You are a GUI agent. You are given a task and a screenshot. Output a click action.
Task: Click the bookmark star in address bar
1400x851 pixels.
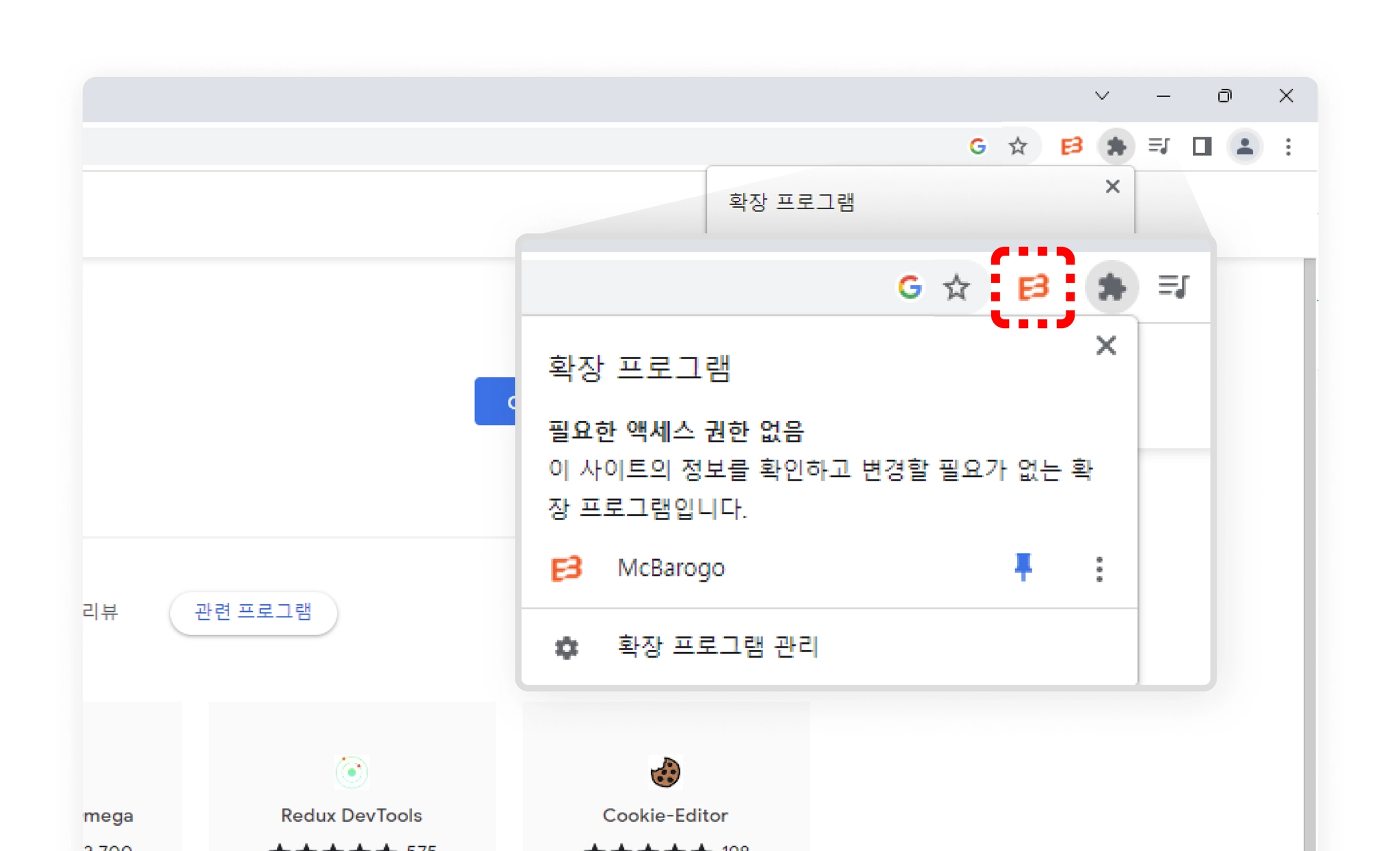(x=1018, y=146)
